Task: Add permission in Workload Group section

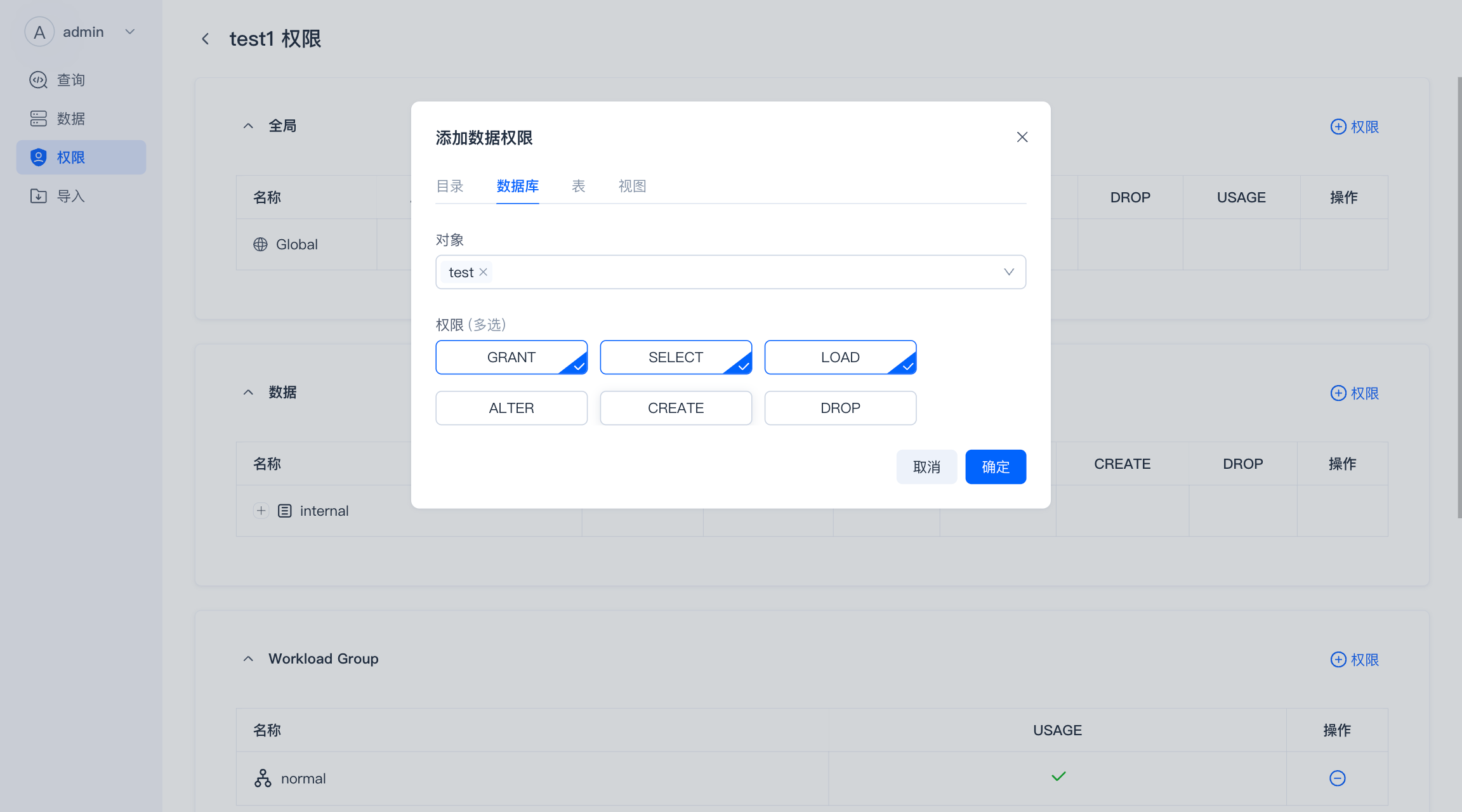Action: coord(1354,660)
